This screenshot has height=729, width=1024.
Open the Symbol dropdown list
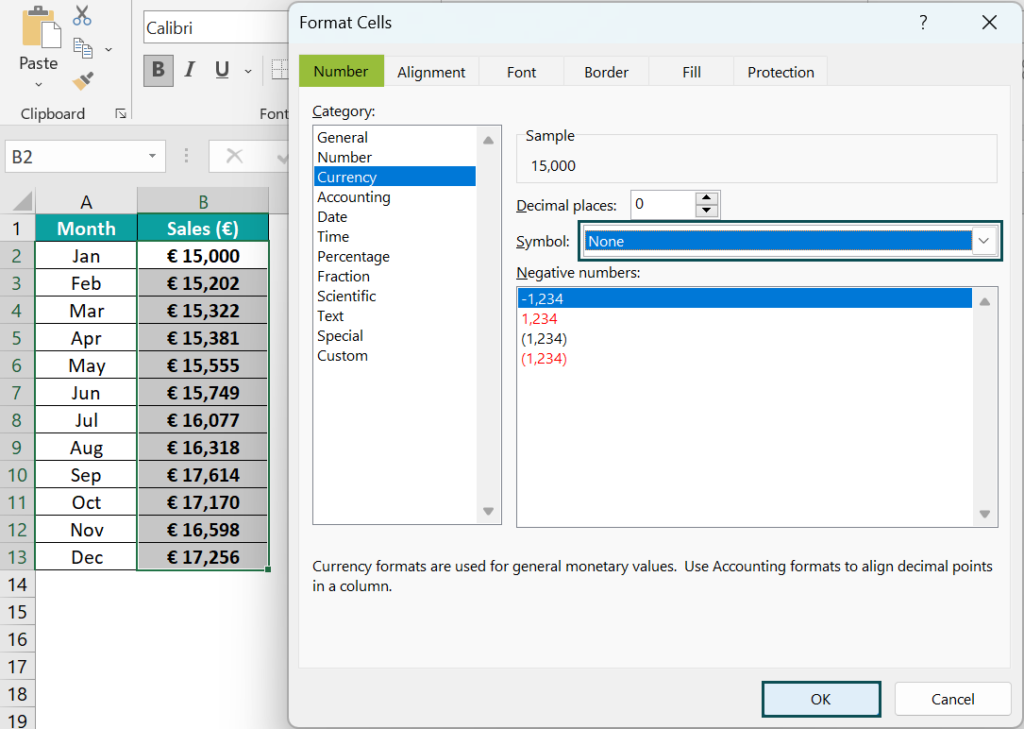pos(984,241)
